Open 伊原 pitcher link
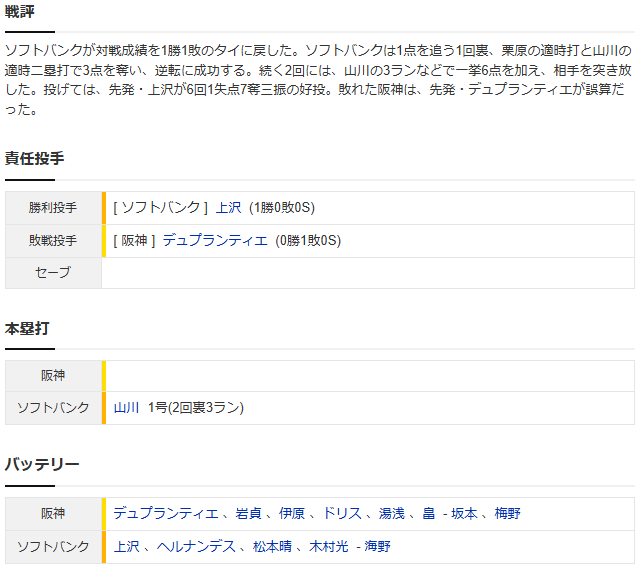This screenshot has height=568, width=640. [292, 513]
